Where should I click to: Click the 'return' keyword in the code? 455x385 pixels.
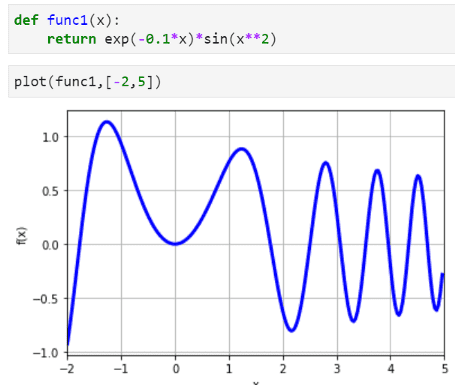pyautogui.click(x=71, y=39)
